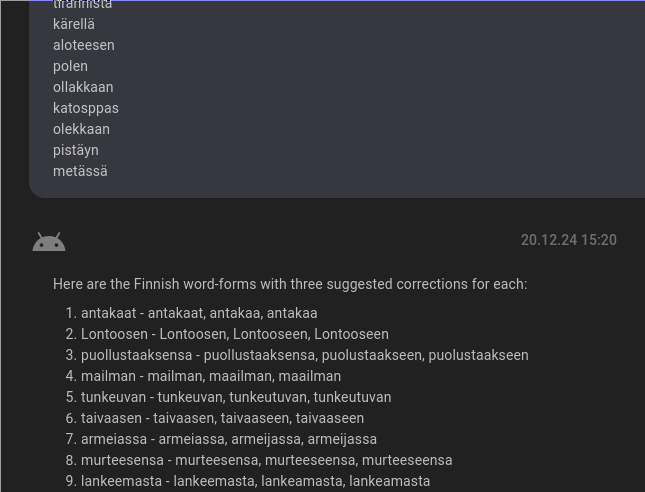The width and height of the screenshot is (645, 492).
Task: Click on the word "pistäyn"
Action: [x=76, y=150]
